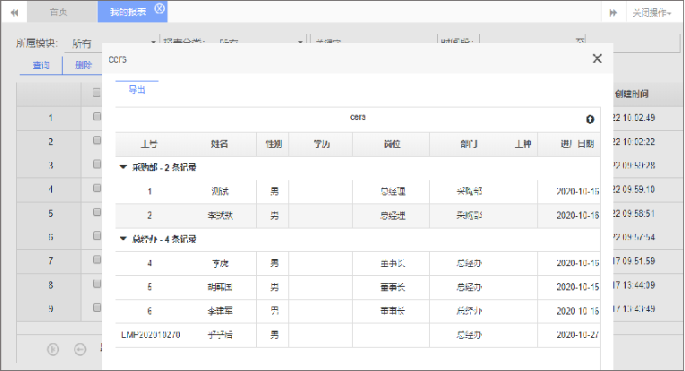This screenshot has width=685, height=371.
Task: Select the active blue report tab
Action: click(x=128, y=12)
